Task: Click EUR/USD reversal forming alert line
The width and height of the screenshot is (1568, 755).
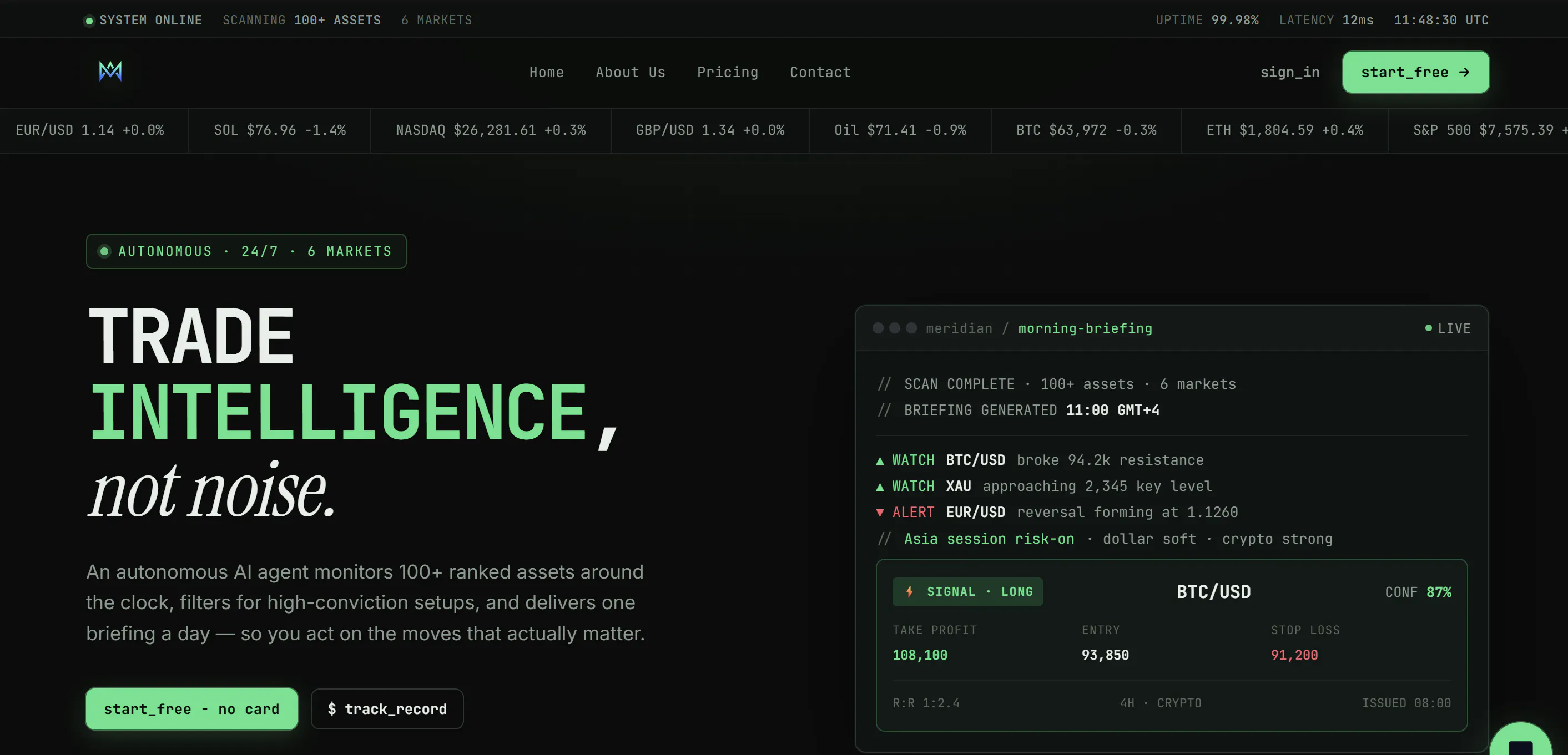Action: (1057, 512)
